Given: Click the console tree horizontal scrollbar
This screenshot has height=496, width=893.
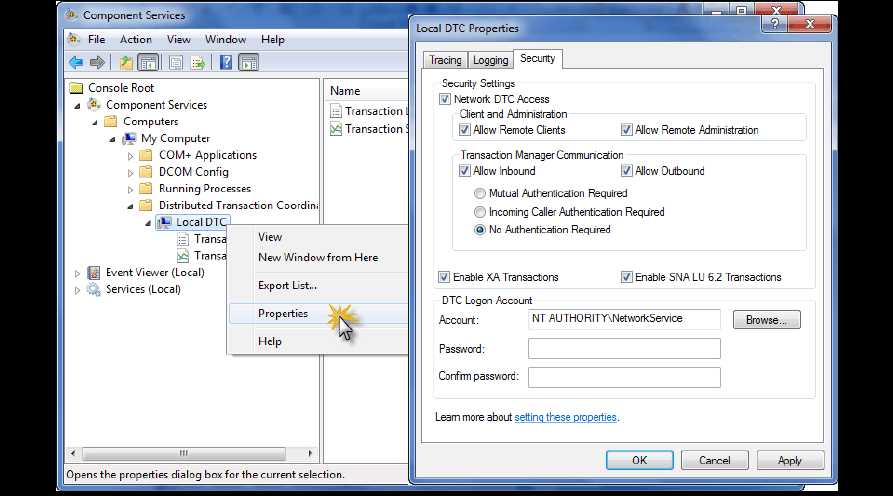Looking at the screenshot, I should click(x=192, y=453).
